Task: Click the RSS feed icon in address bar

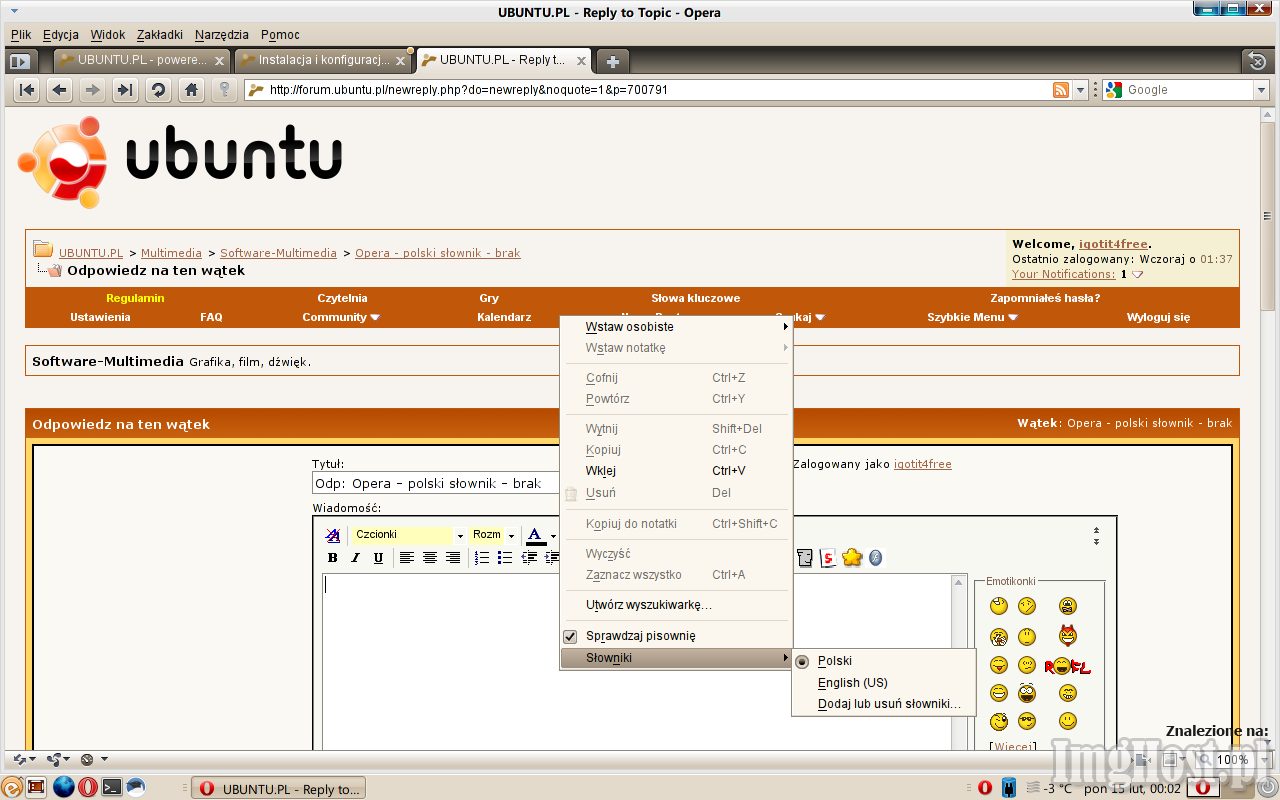Action: click(x=1061, y=90)
